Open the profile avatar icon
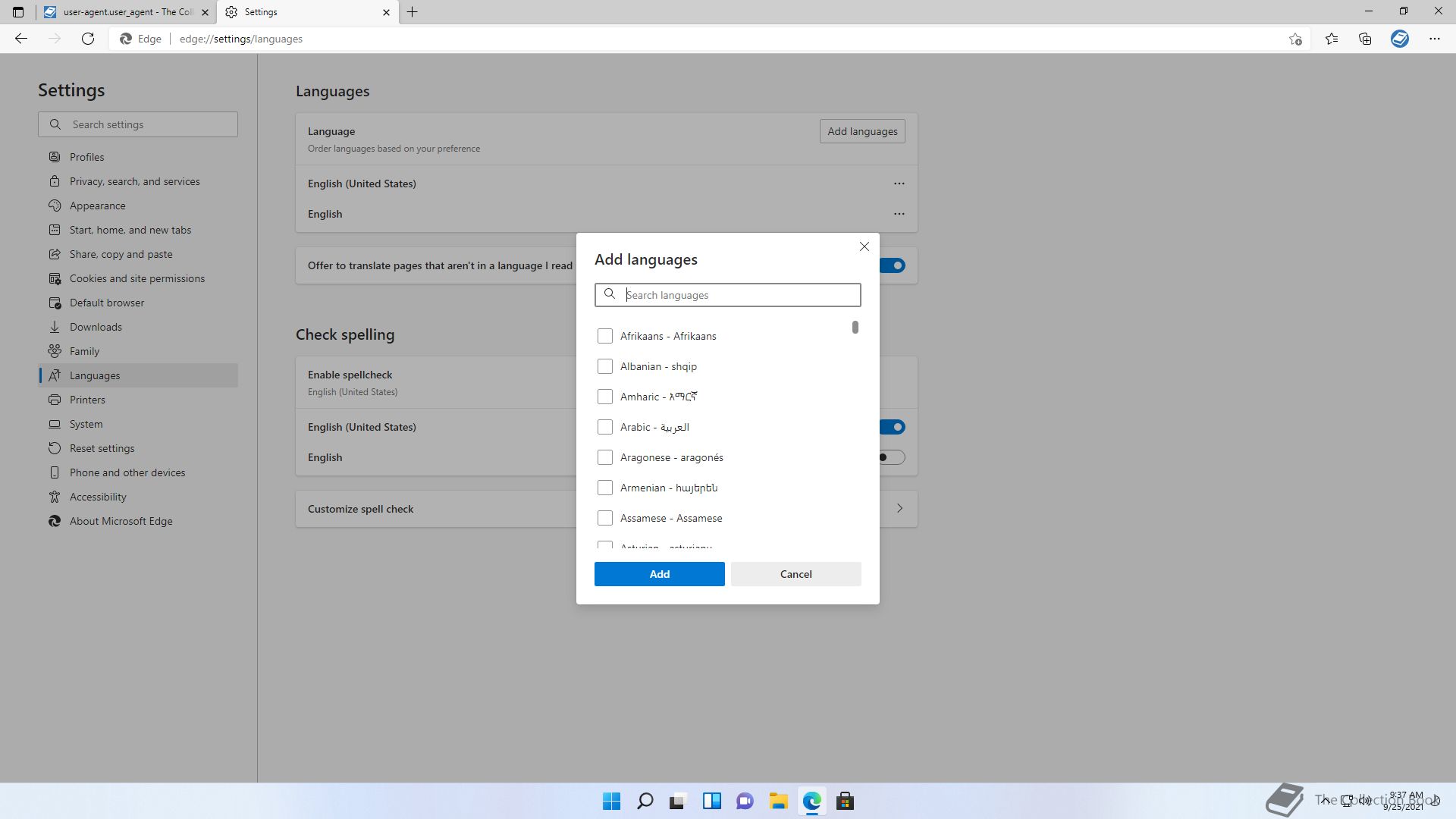Viewport: 1456px width, 819px height. point(1400,39)
